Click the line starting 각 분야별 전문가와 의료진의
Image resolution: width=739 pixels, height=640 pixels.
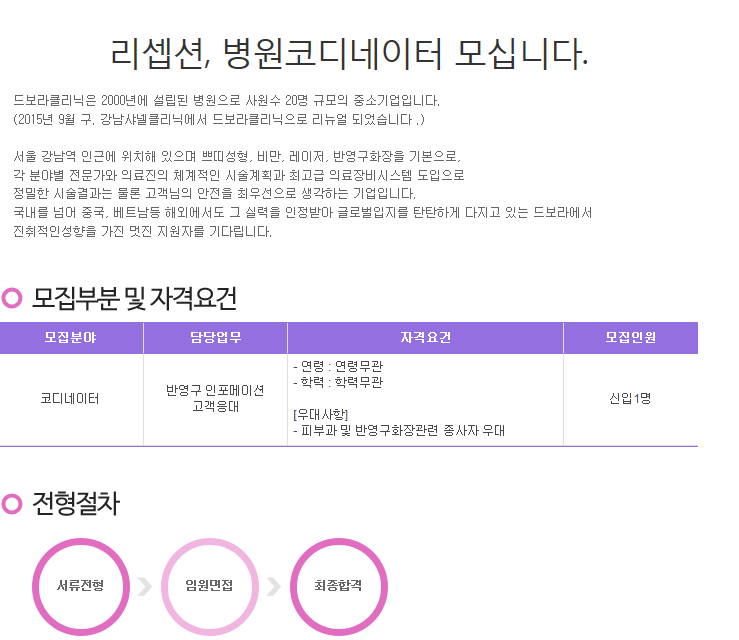(x=238, y=175)
